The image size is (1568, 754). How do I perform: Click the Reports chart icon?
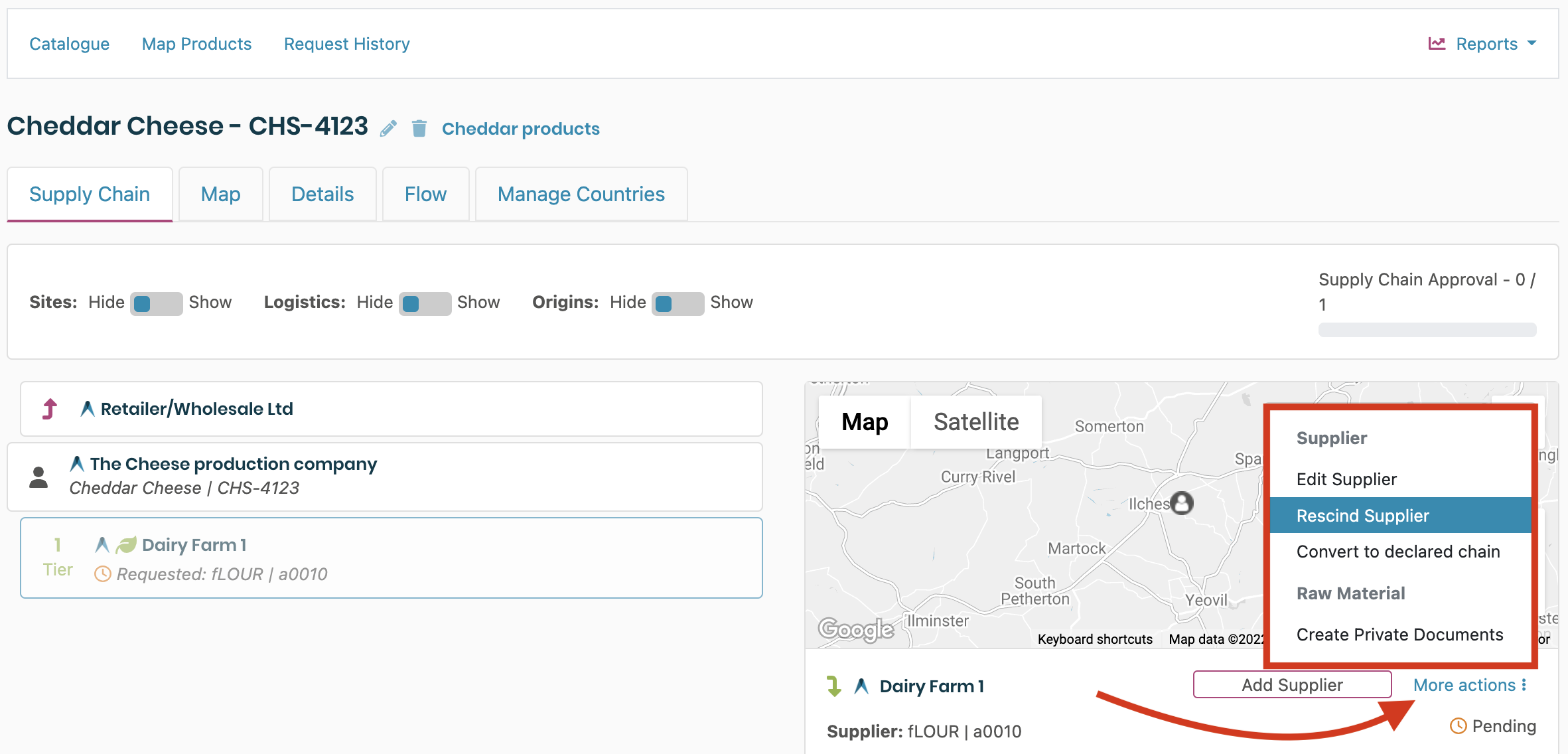click(x=1437, y=44)
